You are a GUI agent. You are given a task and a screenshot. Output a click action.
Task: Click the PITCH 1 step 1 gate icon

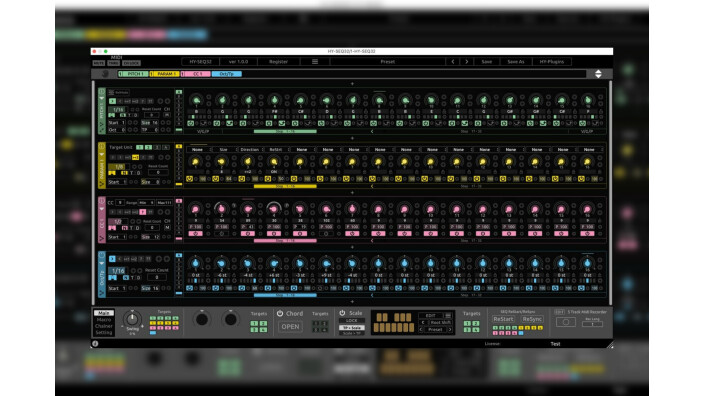(190, 123)
